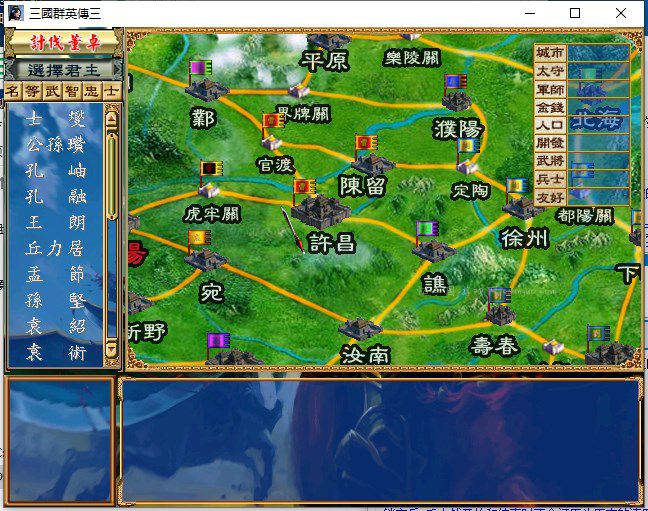Image resolution: width=648 pixels, height=511 pixels.
Task: Choose ruler 孔岫 from the list
Action: coord(55,171)
